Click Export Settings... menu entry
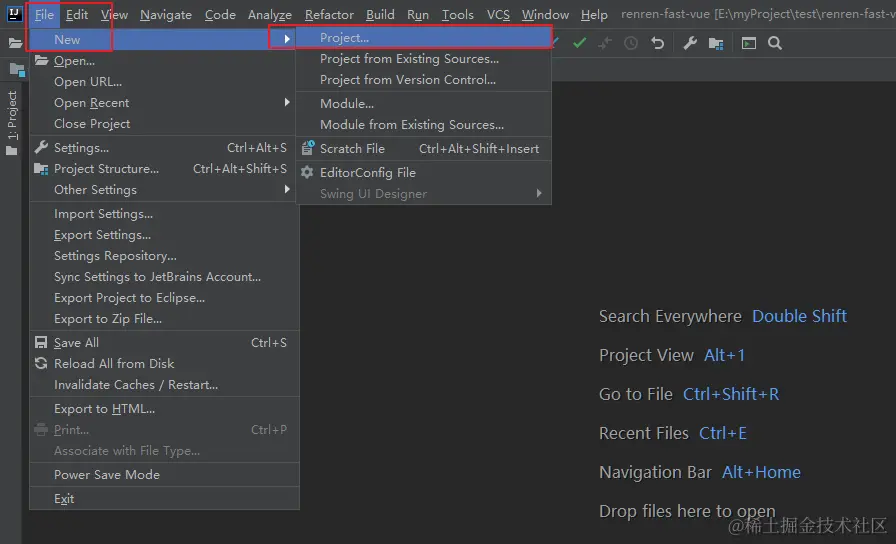The image size is (896, 544). [x=164, y=235]
